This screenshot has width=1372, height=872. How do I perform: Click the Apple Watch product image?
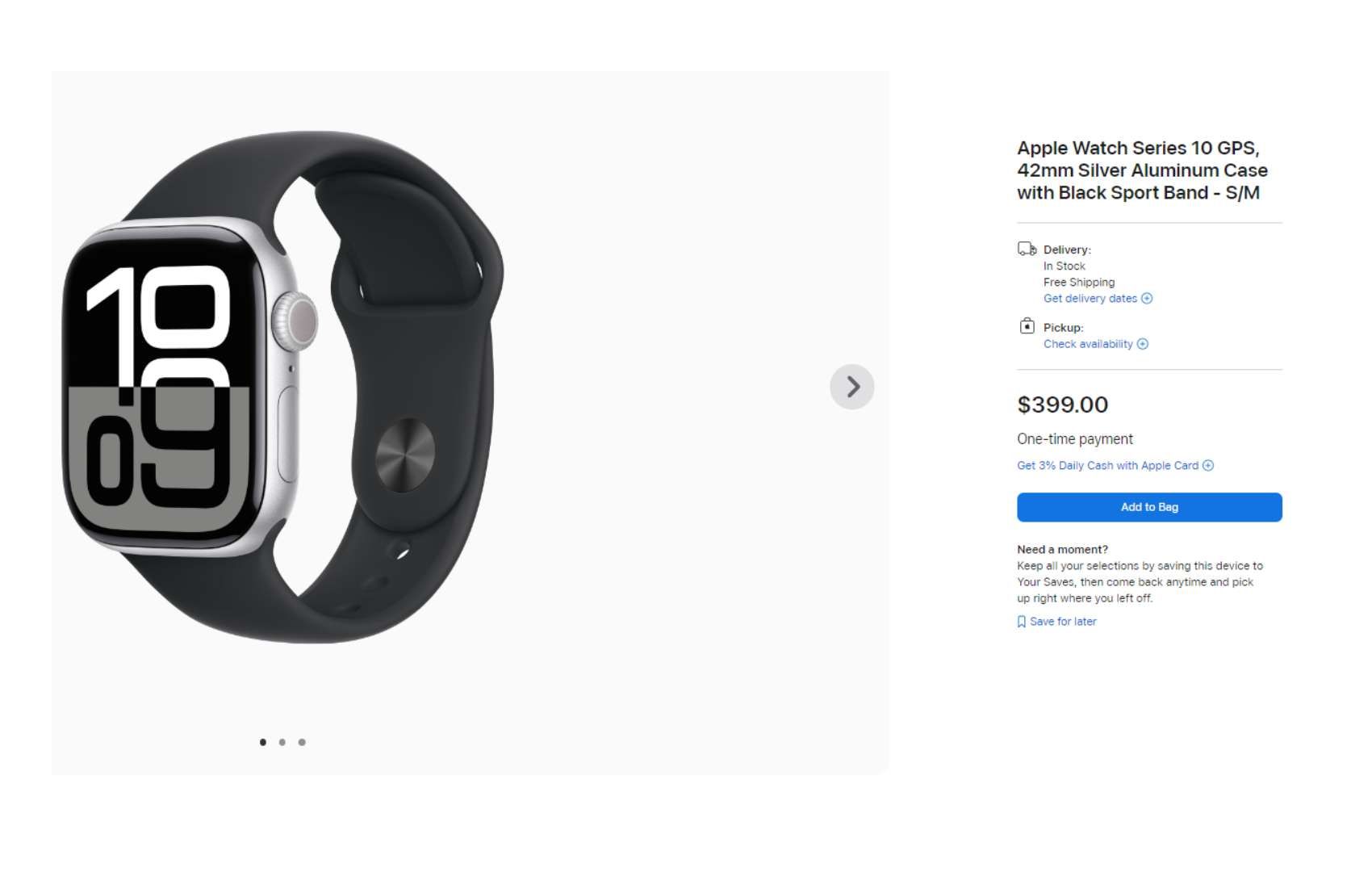(282, 388)
